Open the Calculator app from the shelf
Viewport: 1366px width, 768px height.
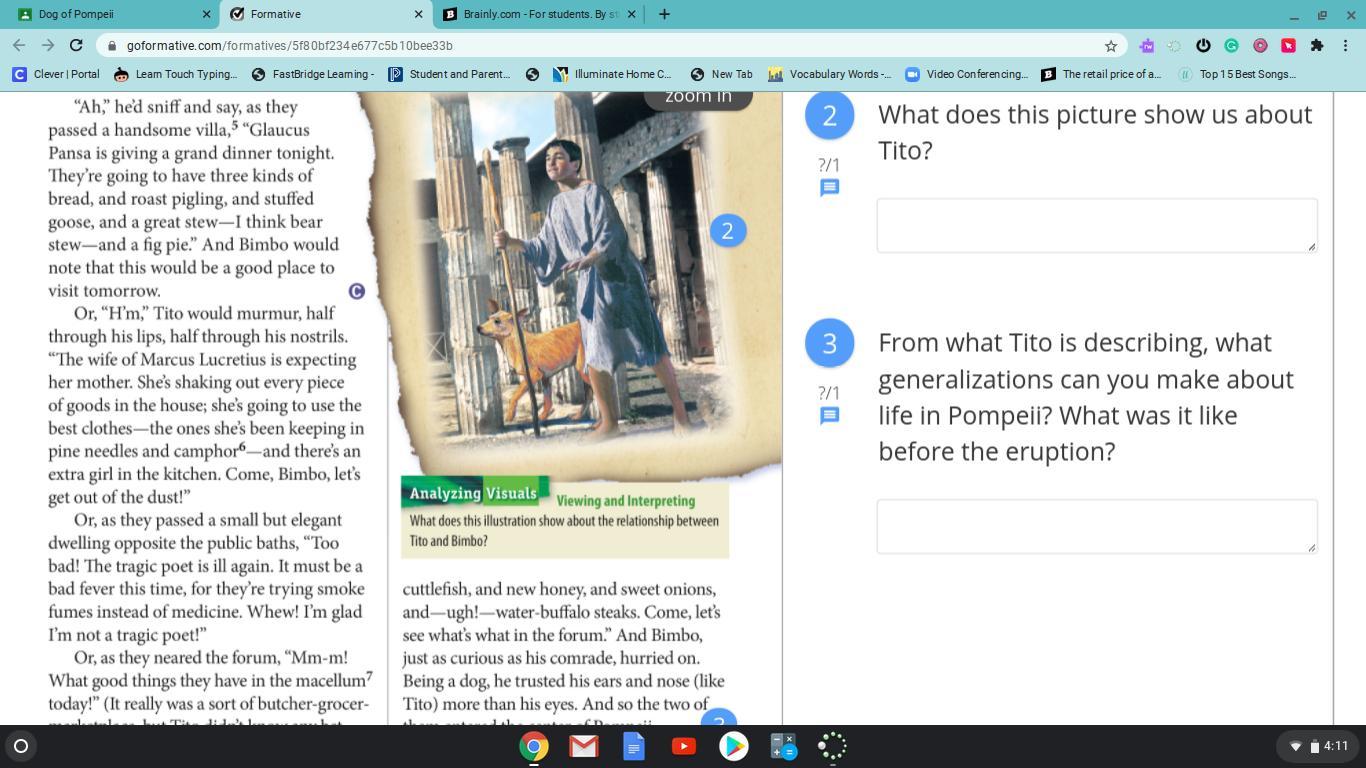click(783, 746)
